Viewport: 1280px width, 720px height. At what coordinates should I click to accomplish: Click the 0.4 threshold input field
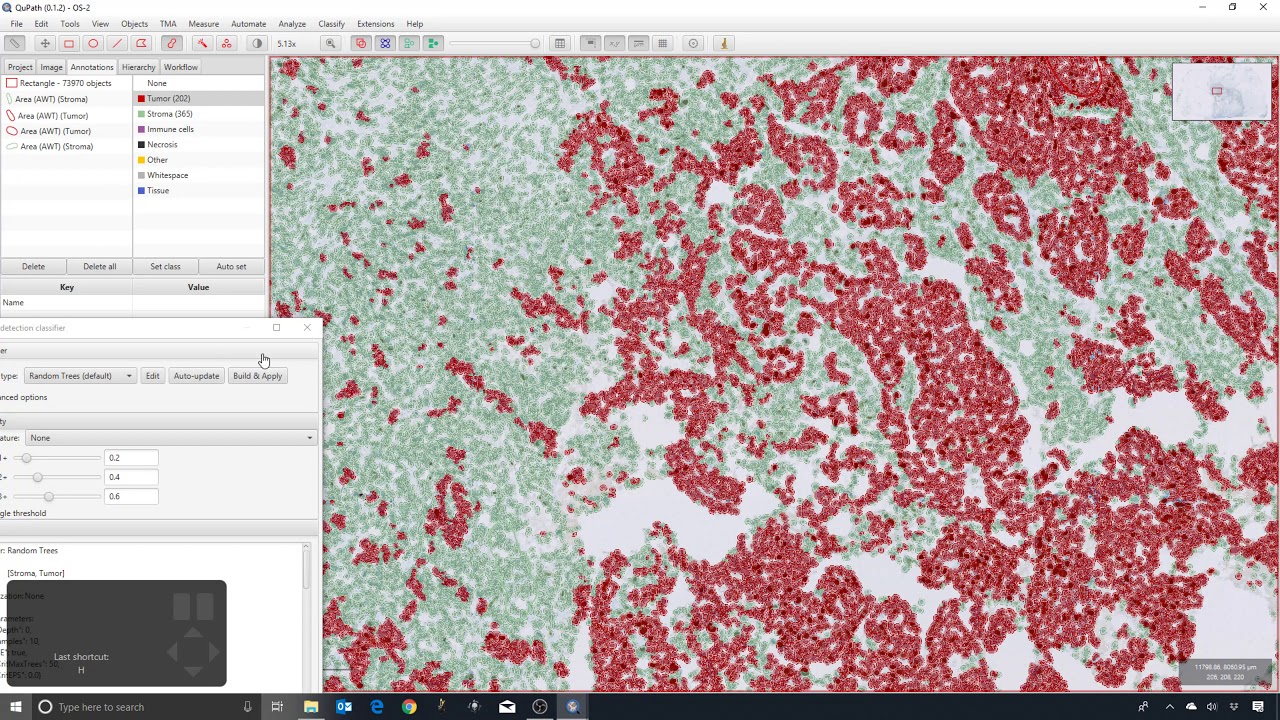(131, 477)
